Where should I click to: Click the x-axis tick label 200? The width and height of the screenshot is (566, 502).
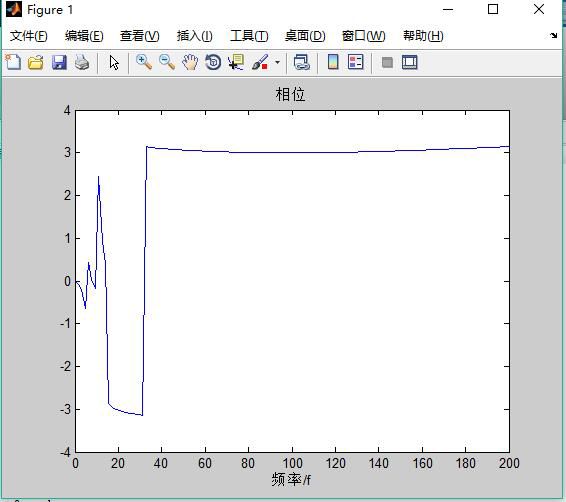(509, 463)
